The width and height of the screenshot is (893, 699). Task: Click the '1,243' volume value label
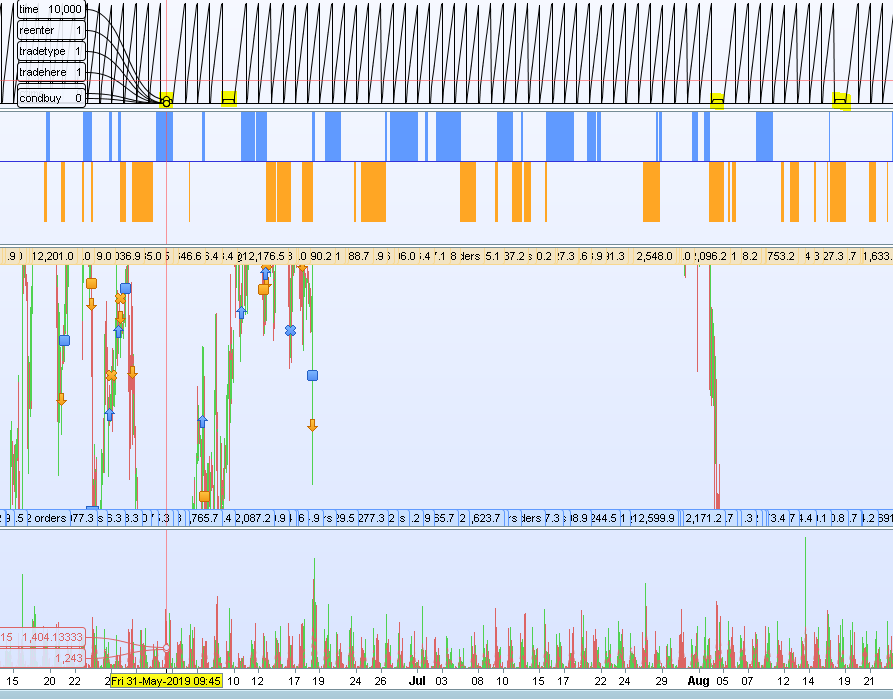click(43, 658)
